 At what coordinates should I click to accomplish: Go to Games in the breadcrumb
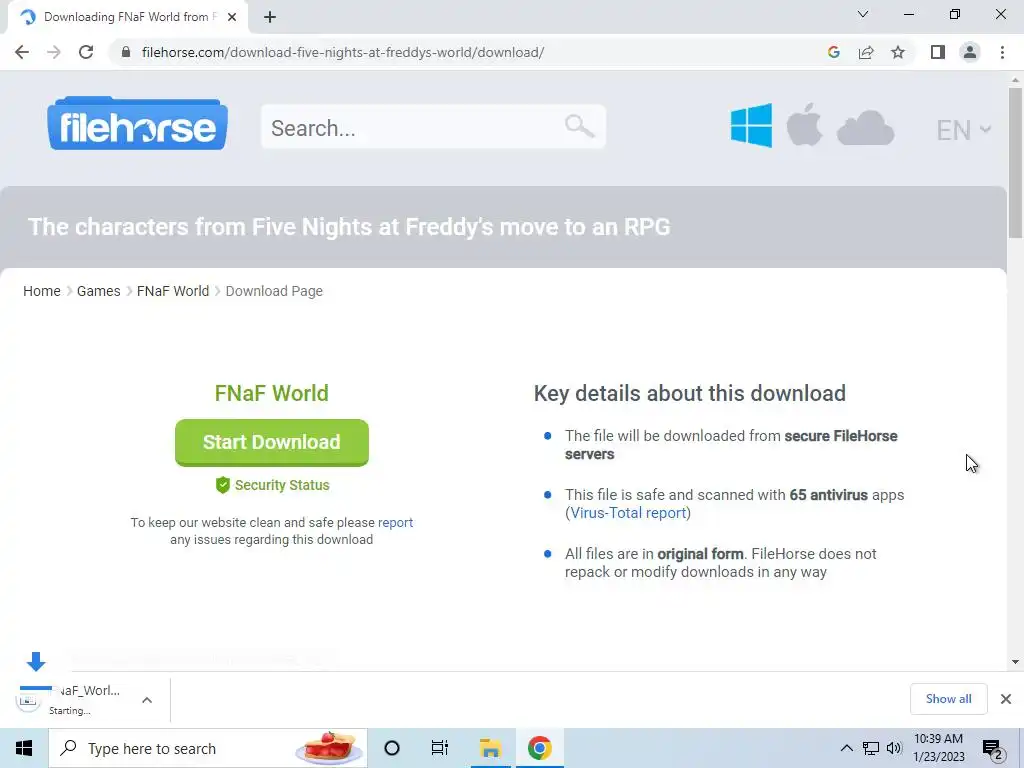pos(99,291)
